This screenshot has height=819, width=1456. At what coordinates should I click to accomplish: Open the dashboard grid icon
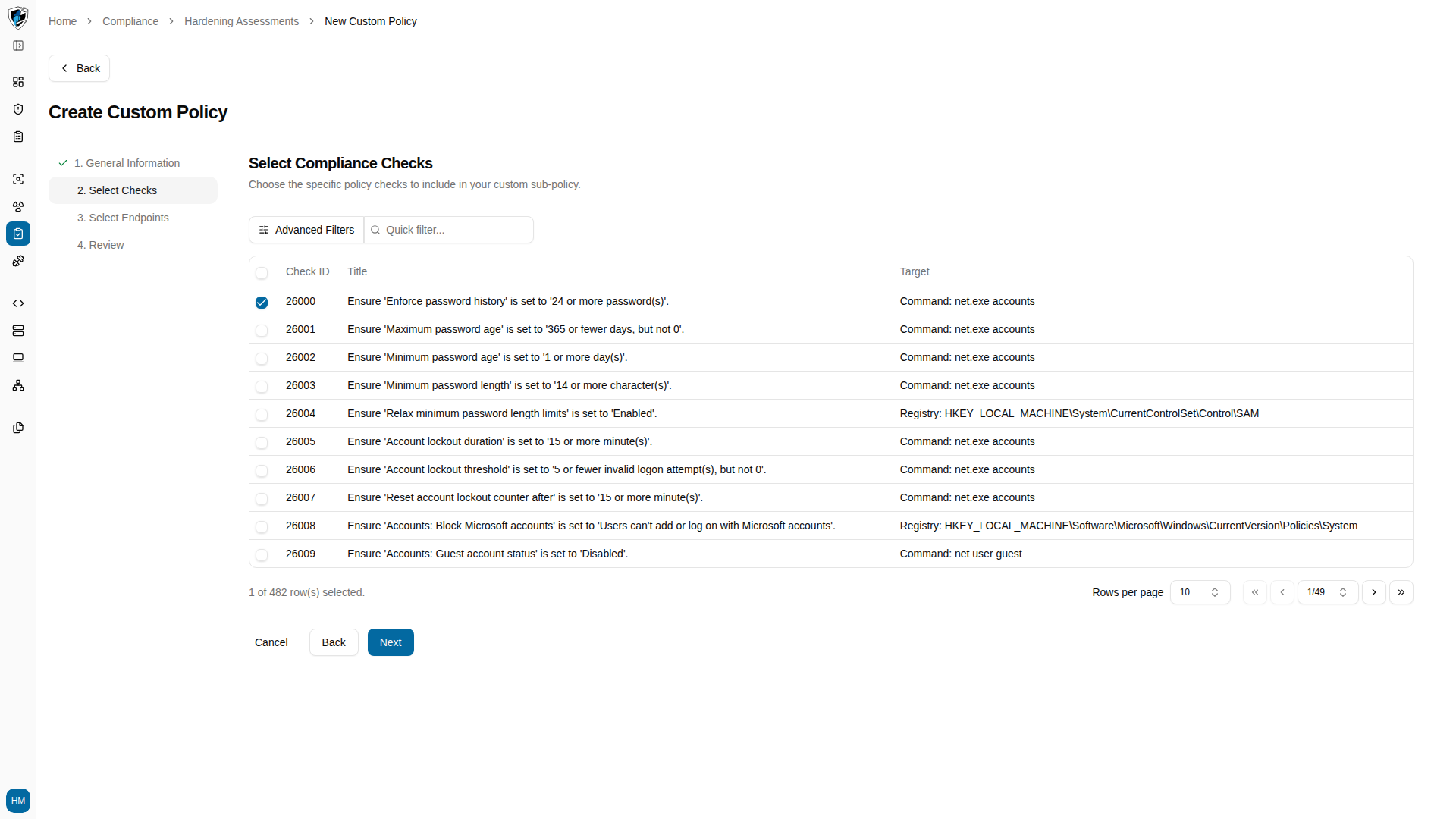(x=18, y=82)
